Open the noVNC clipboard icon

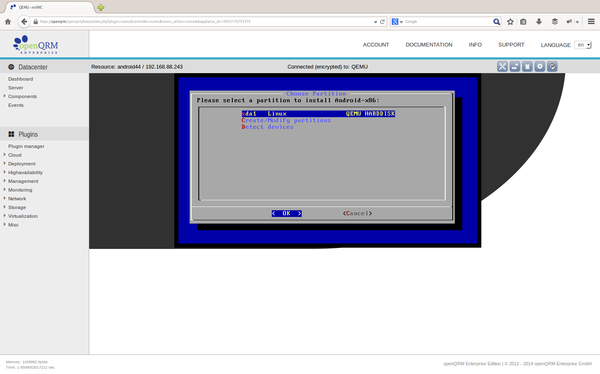pyautogui.click(x=527, y=67)
